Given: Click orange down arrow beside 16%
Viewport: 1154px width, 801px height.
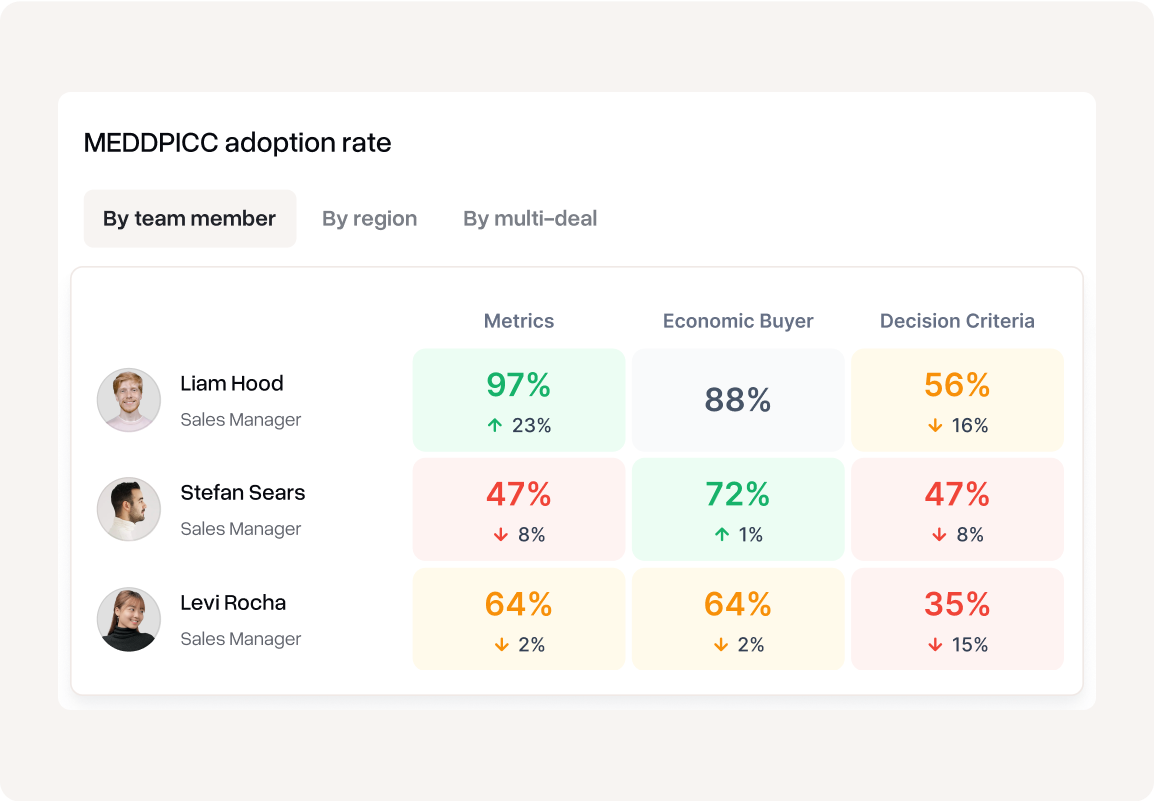Looking at the screenshot, I should coord(935,425).
